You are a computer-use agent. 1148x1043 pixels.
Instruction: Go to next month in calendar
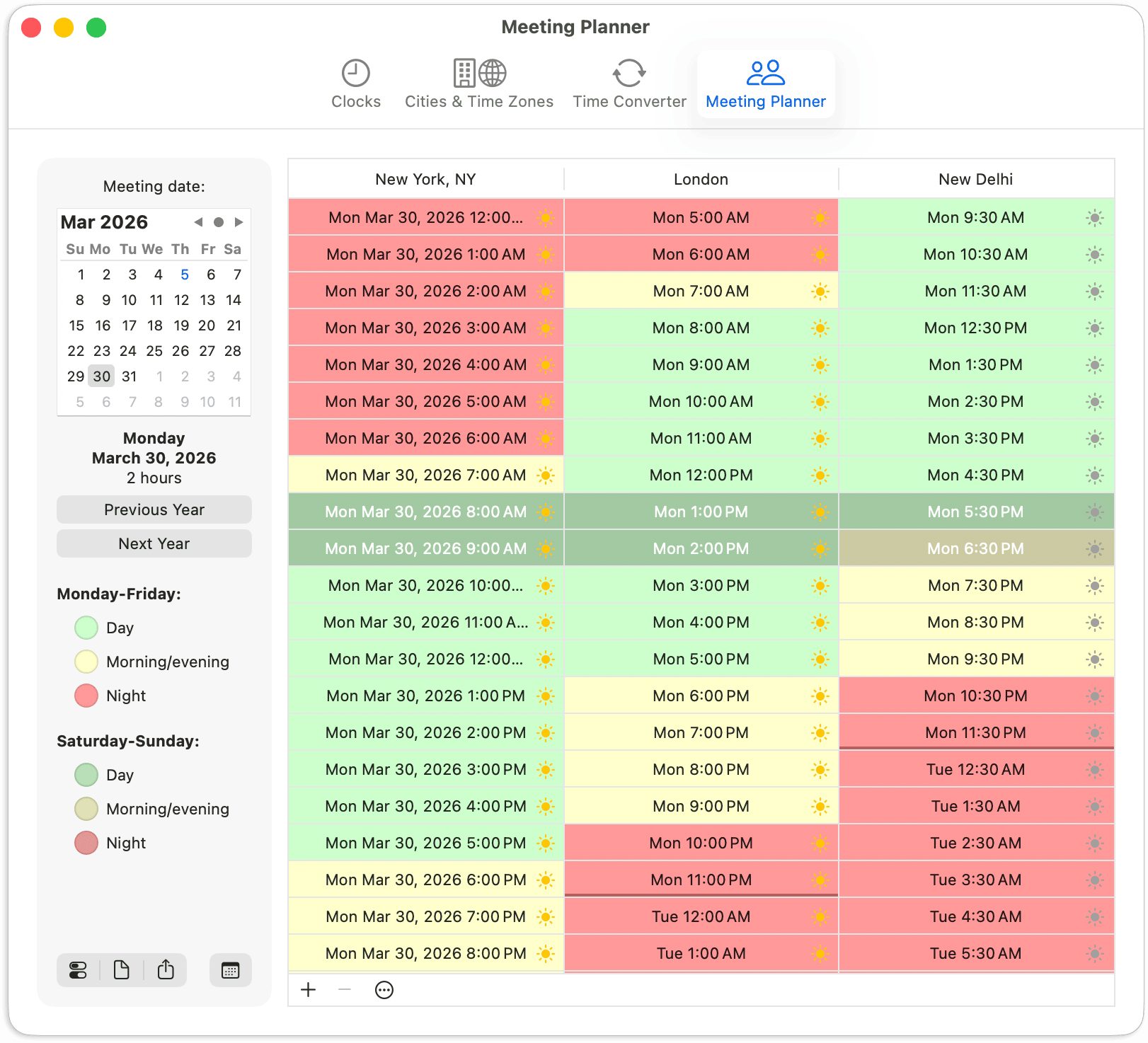239,221
